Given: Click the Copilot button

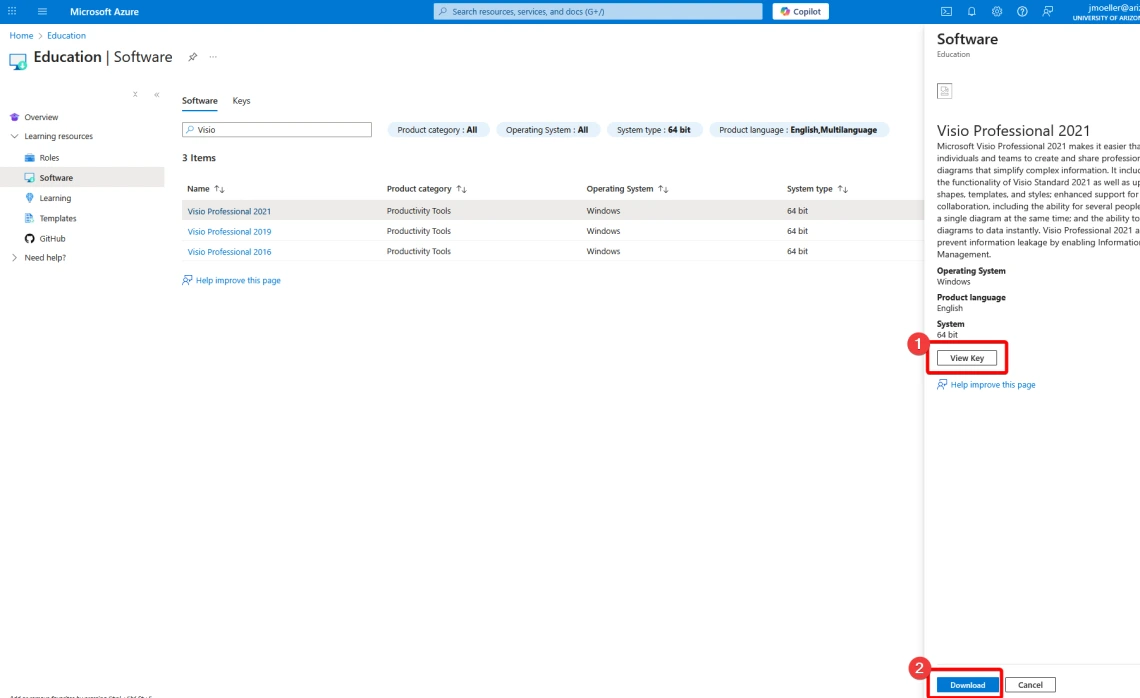Looking at the screenshot, I should 800,11.
